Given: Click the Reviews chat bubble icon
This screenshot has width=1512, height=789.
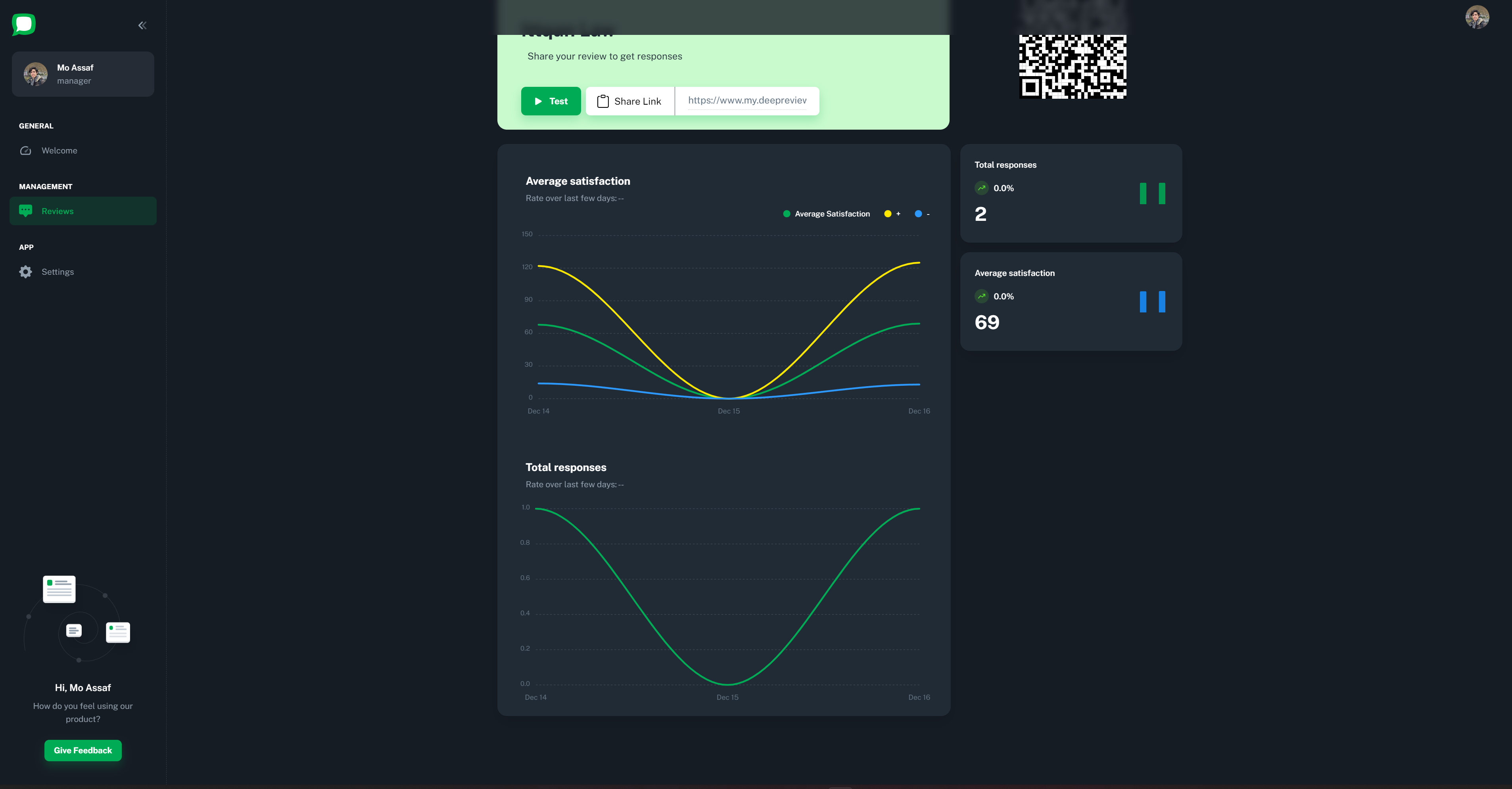Looking at the screenshot, I should tap(25, 211).
